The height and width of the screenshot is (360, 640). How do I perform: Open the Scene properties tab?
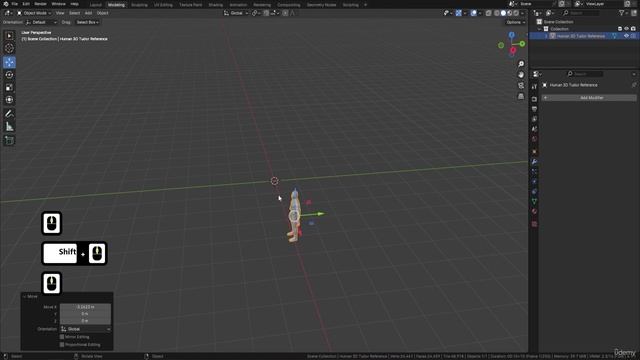(x=534, y=129)
